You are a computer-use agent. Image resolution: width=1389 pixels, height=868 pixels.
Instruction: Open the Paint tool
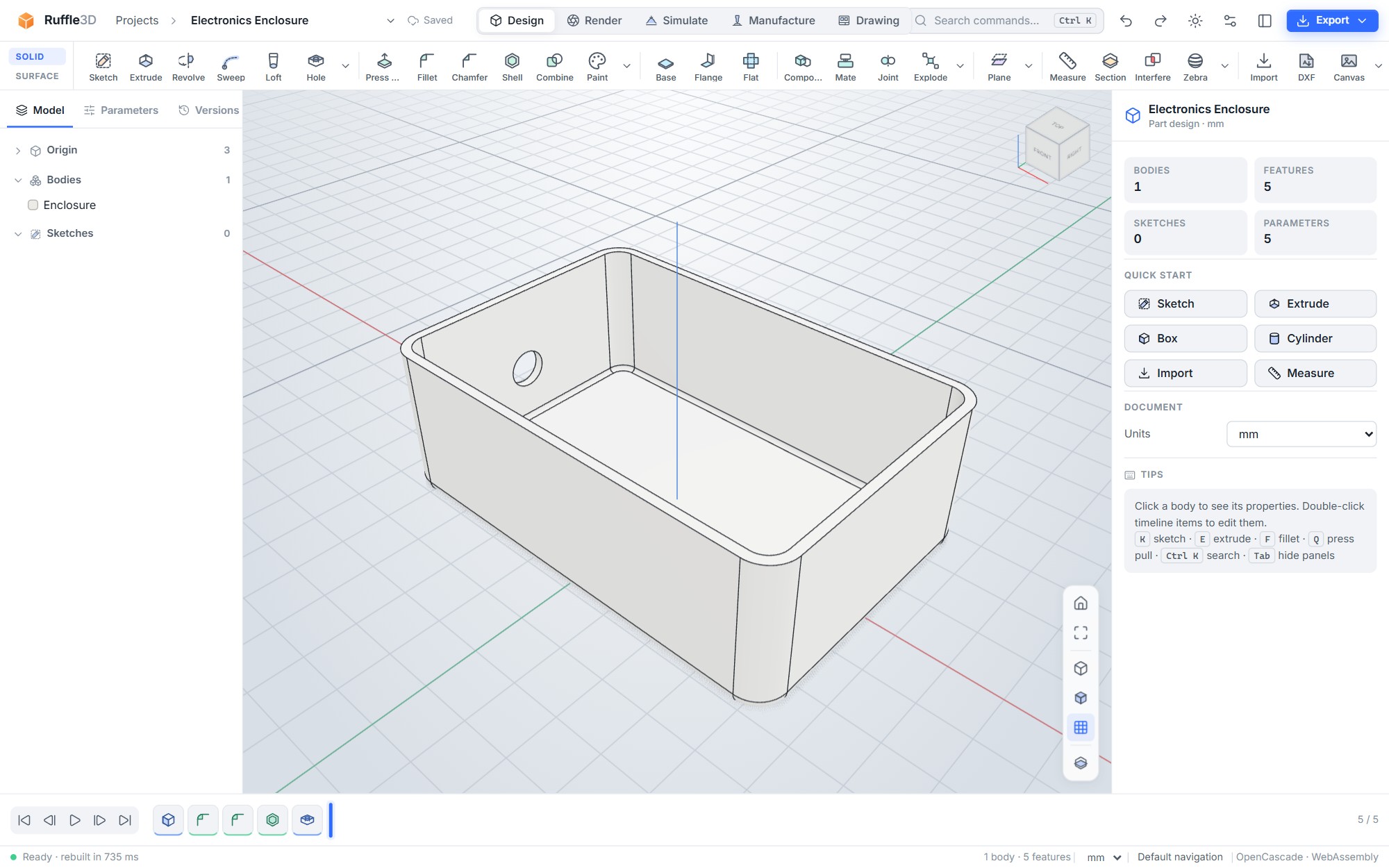coord(597,67)
